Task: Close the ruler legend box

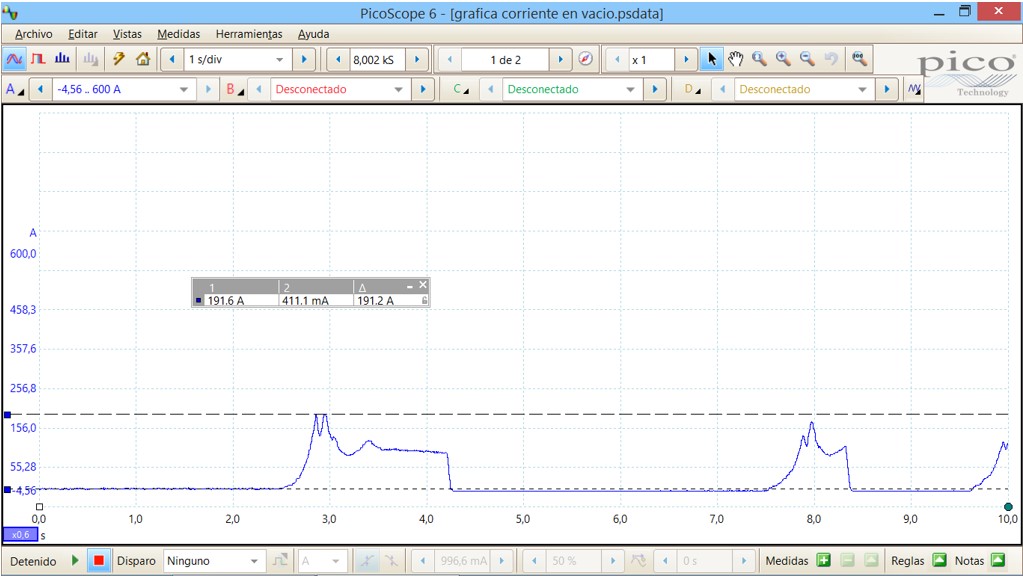Action: (423, 285)
